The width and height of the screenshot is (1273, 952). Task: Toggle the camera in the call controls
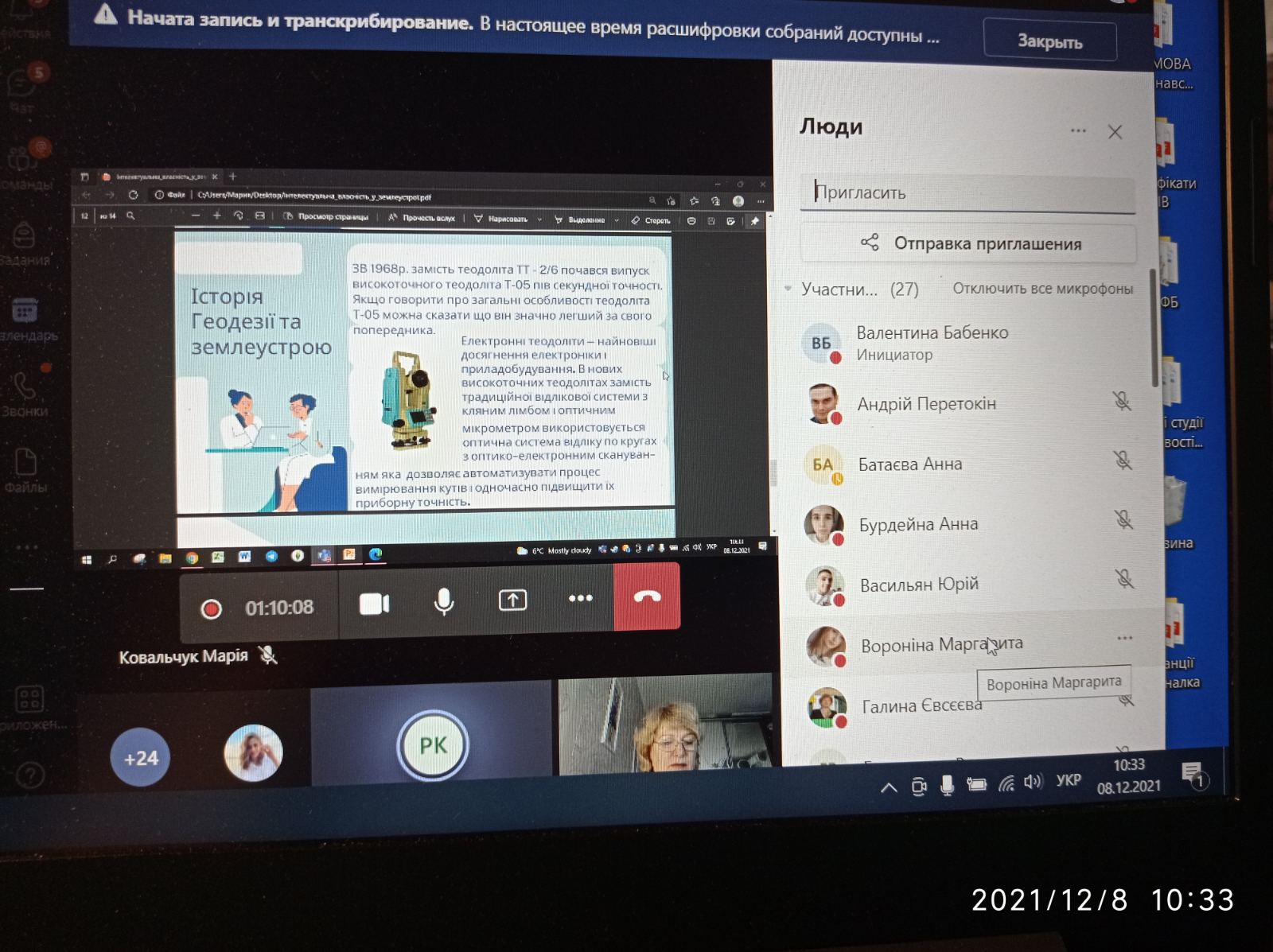[374, 604]
